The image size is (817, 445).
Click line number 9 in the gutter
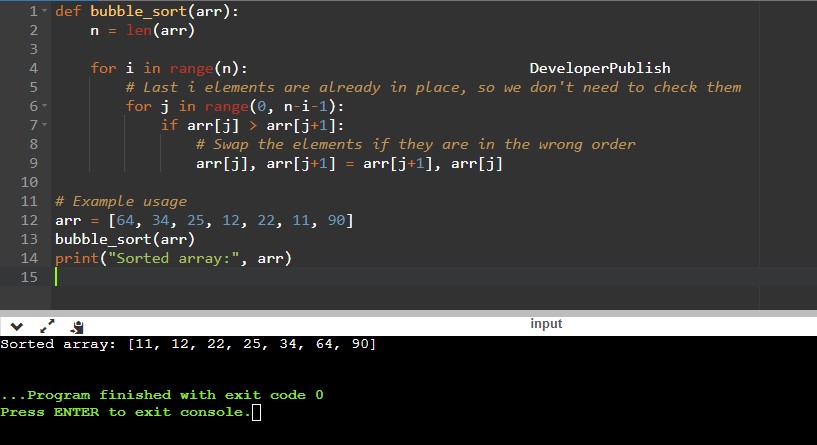pos(33,164)
